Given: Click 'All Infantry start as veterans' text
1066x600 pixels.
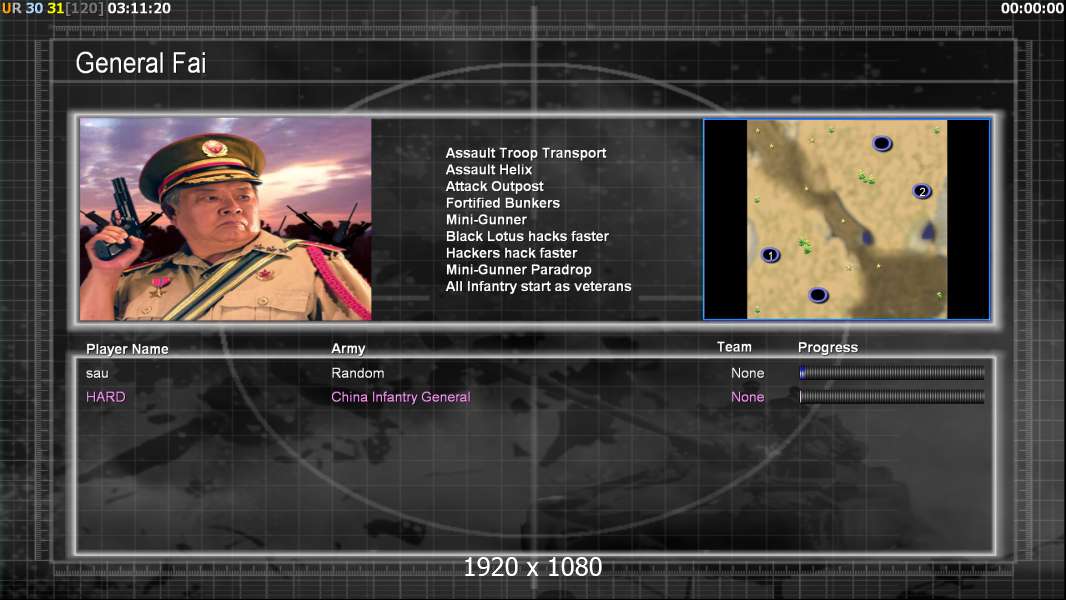Looking at the screenshot, I should pyautogui.click(x=538, y=286).
